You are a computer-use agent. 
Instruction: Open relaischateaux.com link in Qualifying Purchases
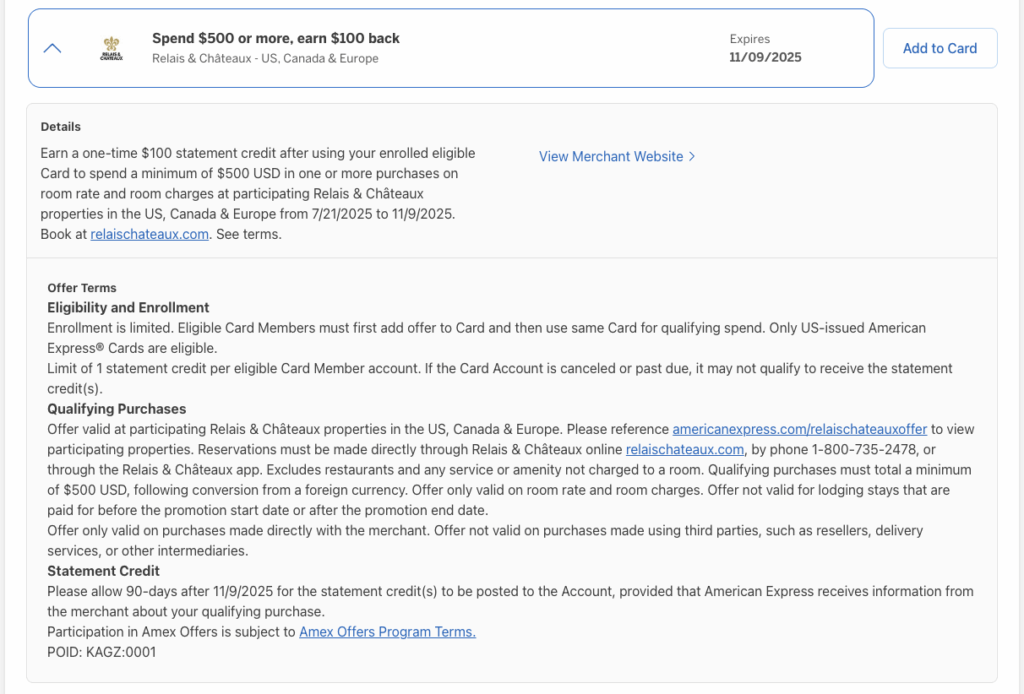tap(684, 449)
